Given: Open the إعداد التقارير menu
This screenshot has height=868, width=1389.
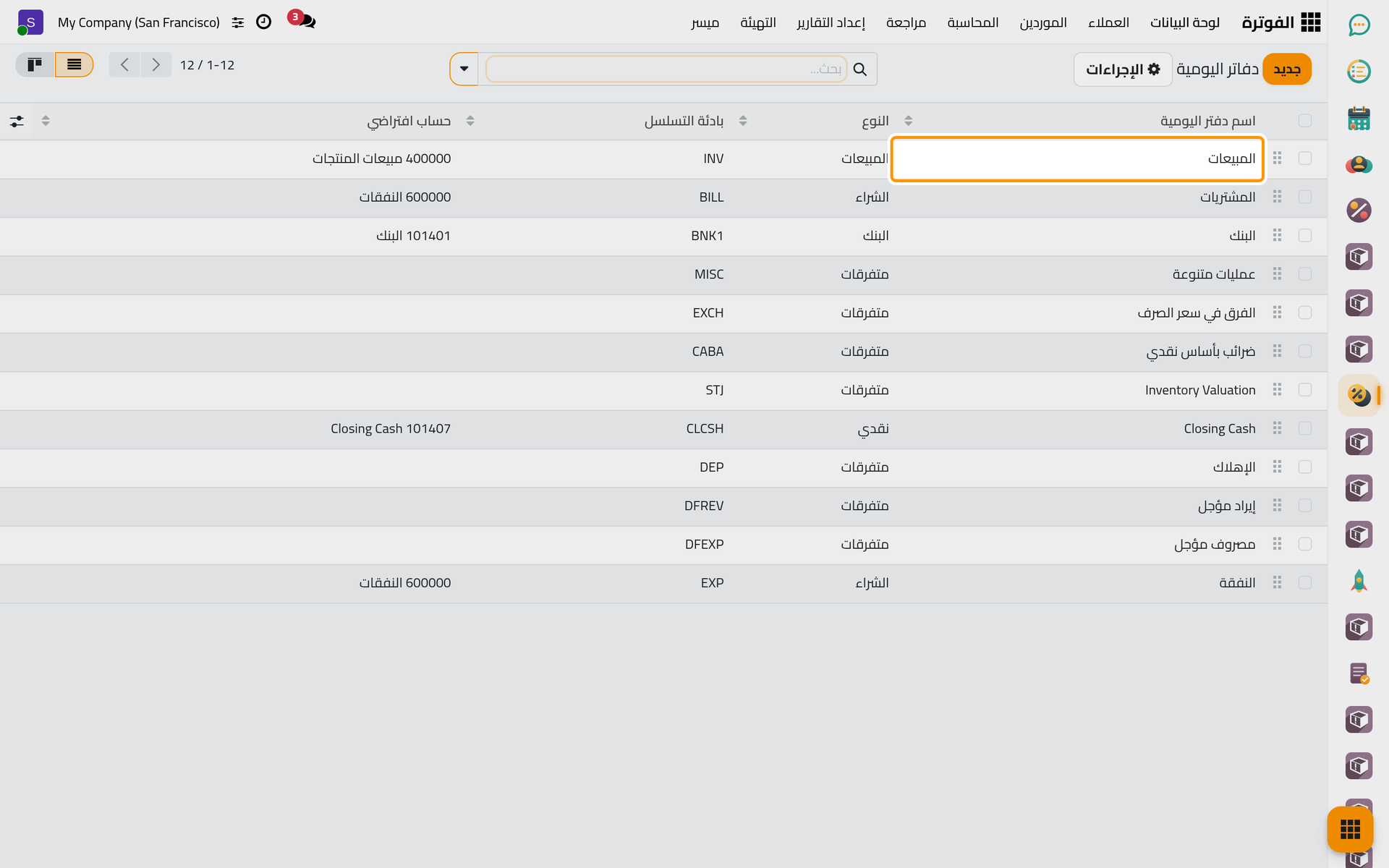Looking at the screenshot, I should (831, 22).
